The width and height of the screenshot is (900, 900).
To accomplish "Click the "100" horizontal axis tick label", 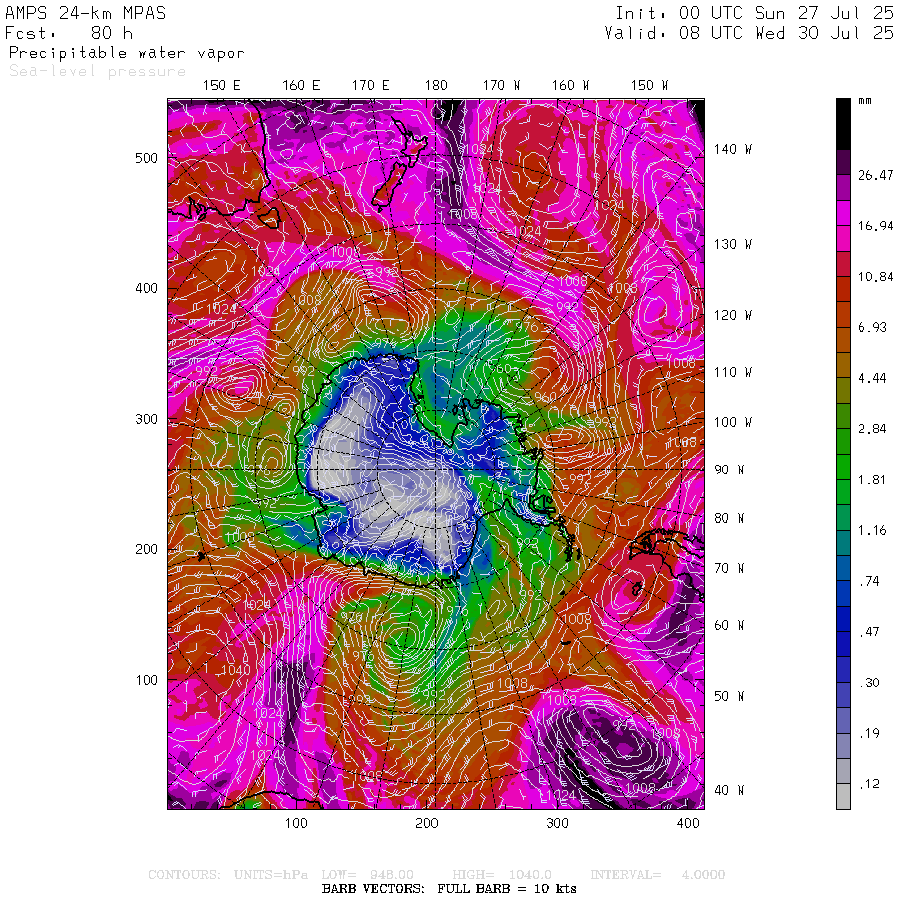I will pos(296,823).
